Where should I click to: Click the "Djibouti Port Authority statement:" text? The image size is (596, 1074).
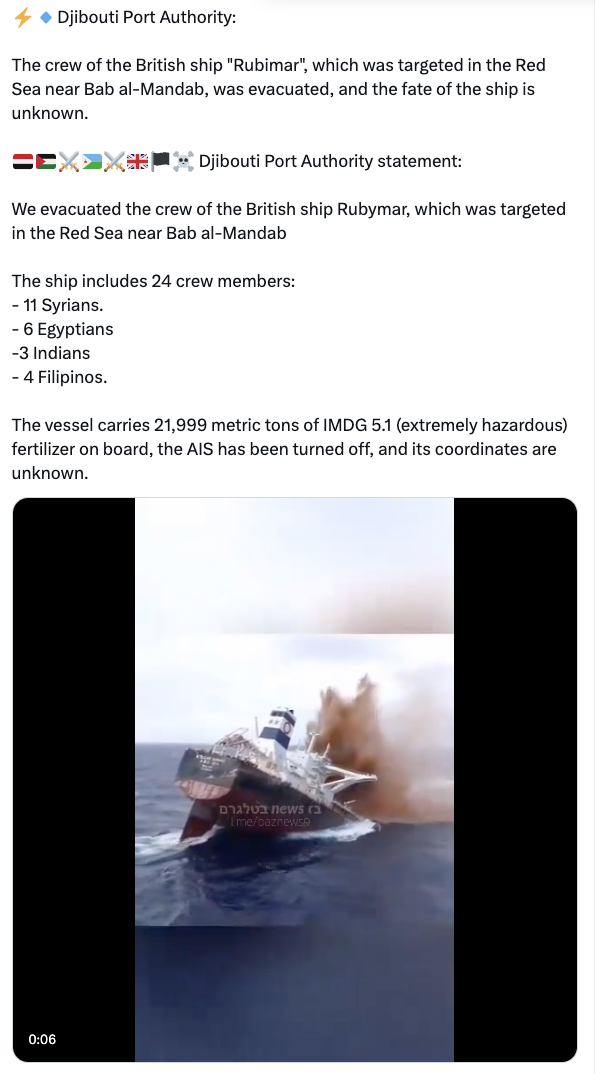click(x=330, y=161)
